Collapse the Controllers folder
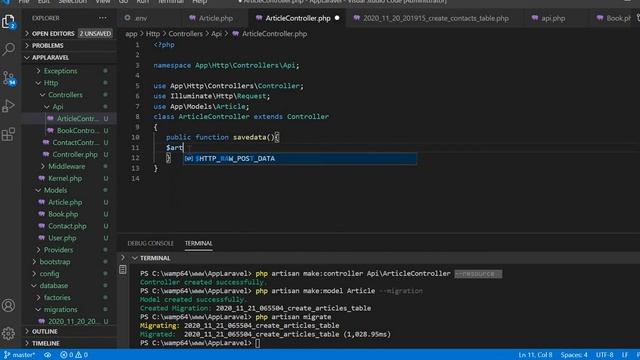Screen dimensions: 640x360 click(65, 95)
